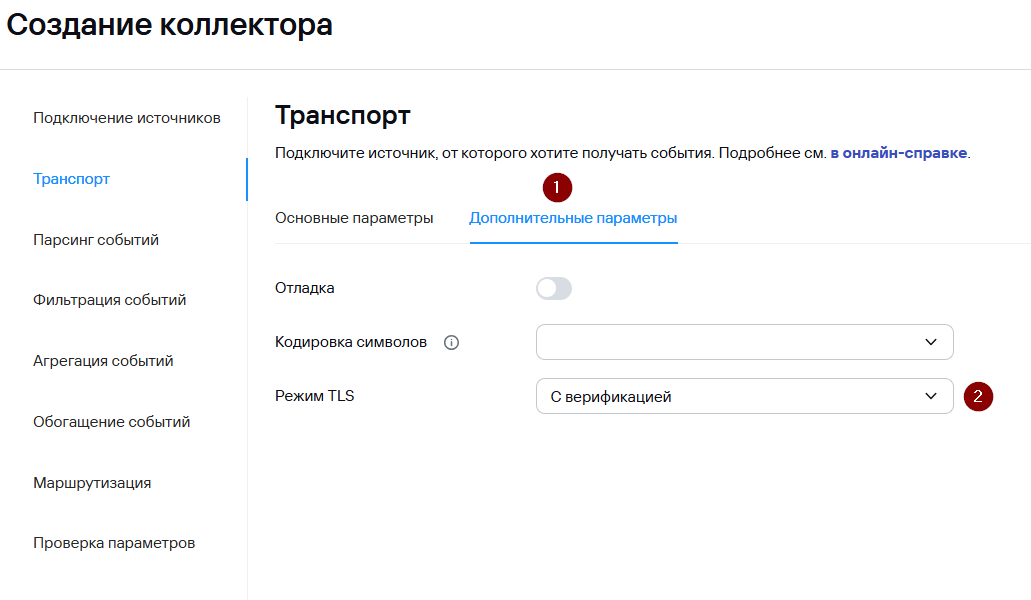Click the red marker numbered 1

557,187
